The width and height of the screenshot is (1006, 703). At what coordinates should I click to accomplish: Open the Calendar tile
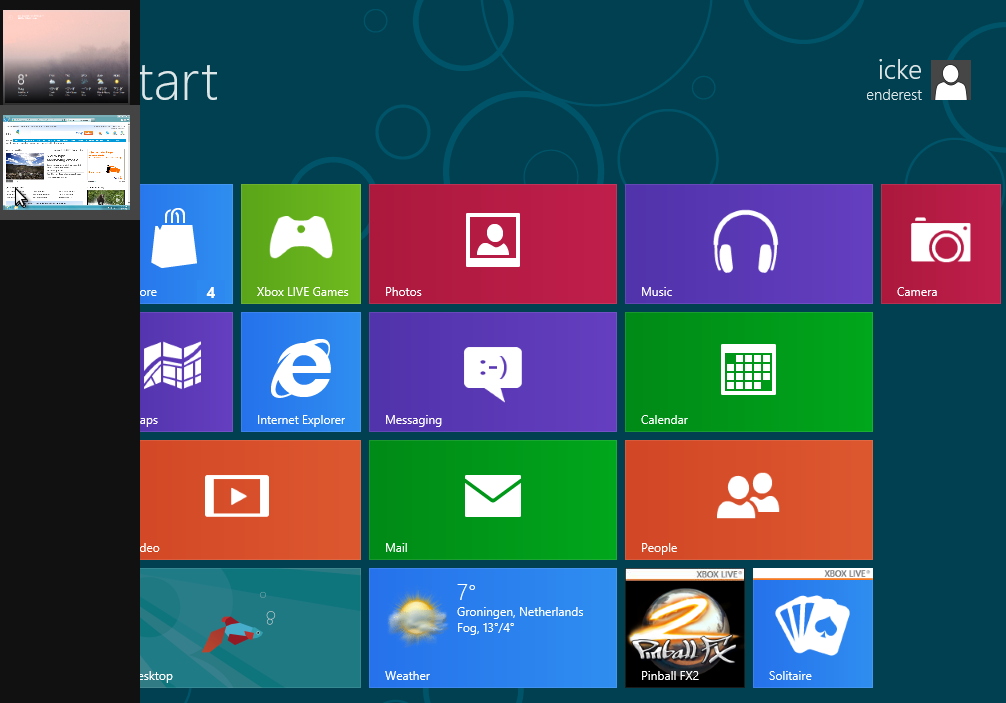748,371
